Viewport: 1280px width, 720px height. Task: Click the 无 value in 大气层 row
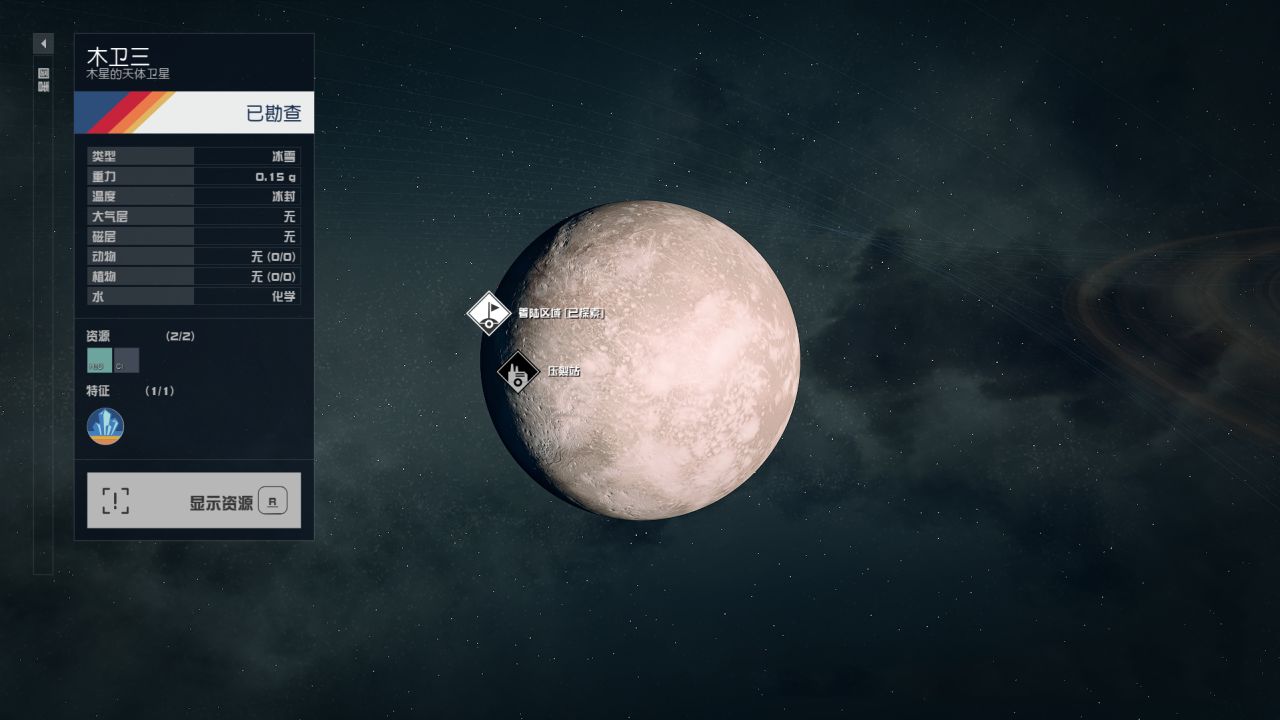coord(289,216)
